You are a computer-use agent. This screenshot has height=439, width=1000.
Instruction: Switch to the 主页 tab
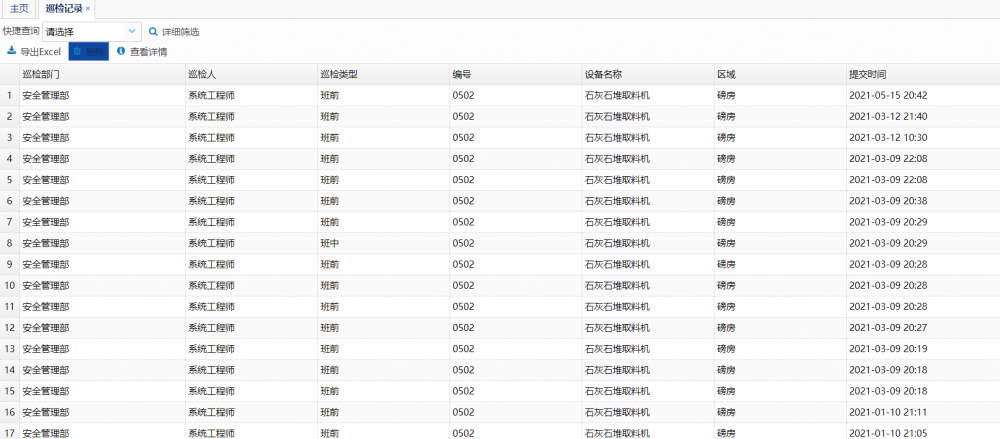pyautogui.click(x=20, y=8)
